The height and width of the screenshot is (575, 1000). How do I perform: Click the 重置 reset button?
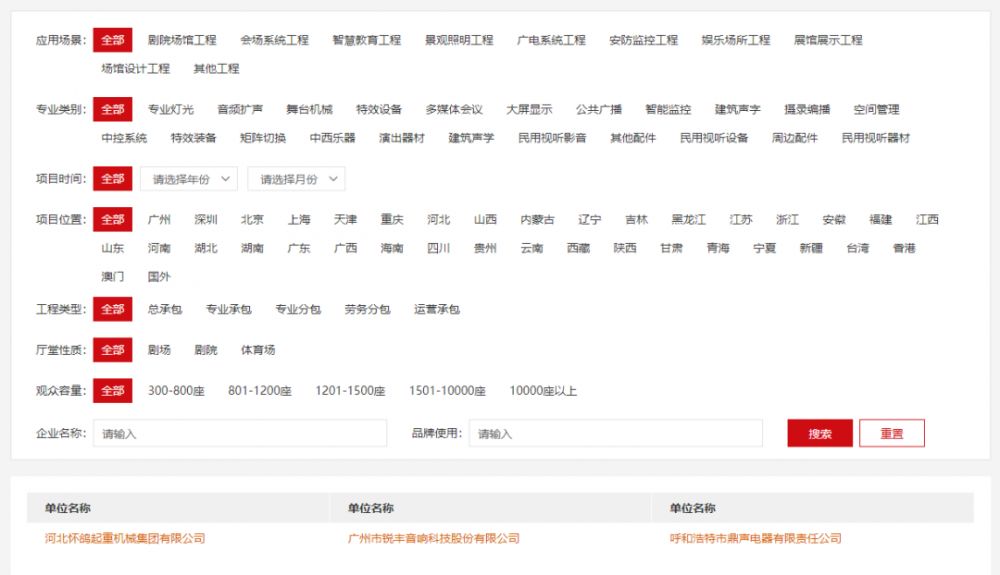tap(891, 433)
